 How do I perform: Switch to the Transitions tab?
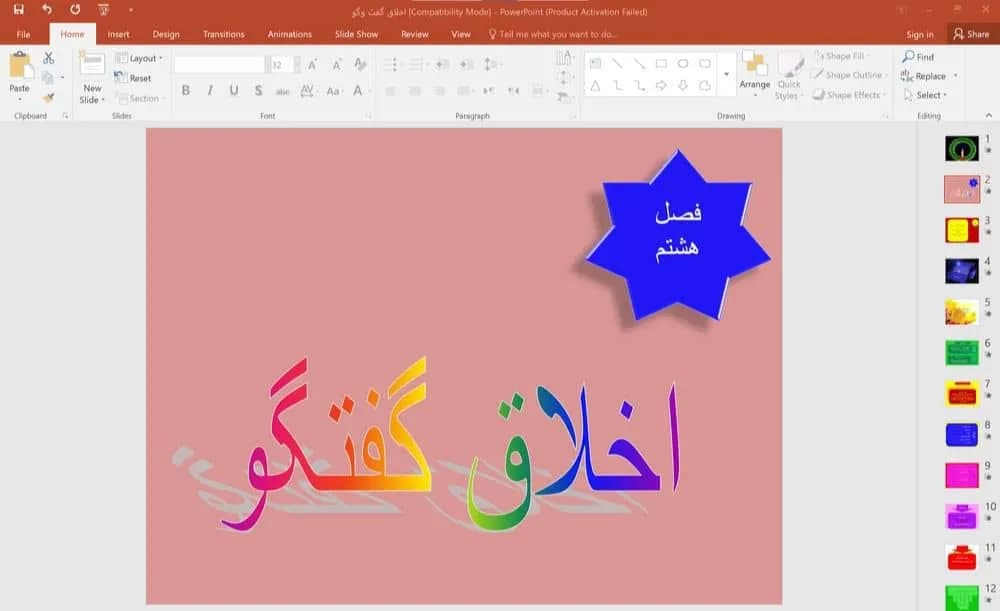click(x=223, y=34)
